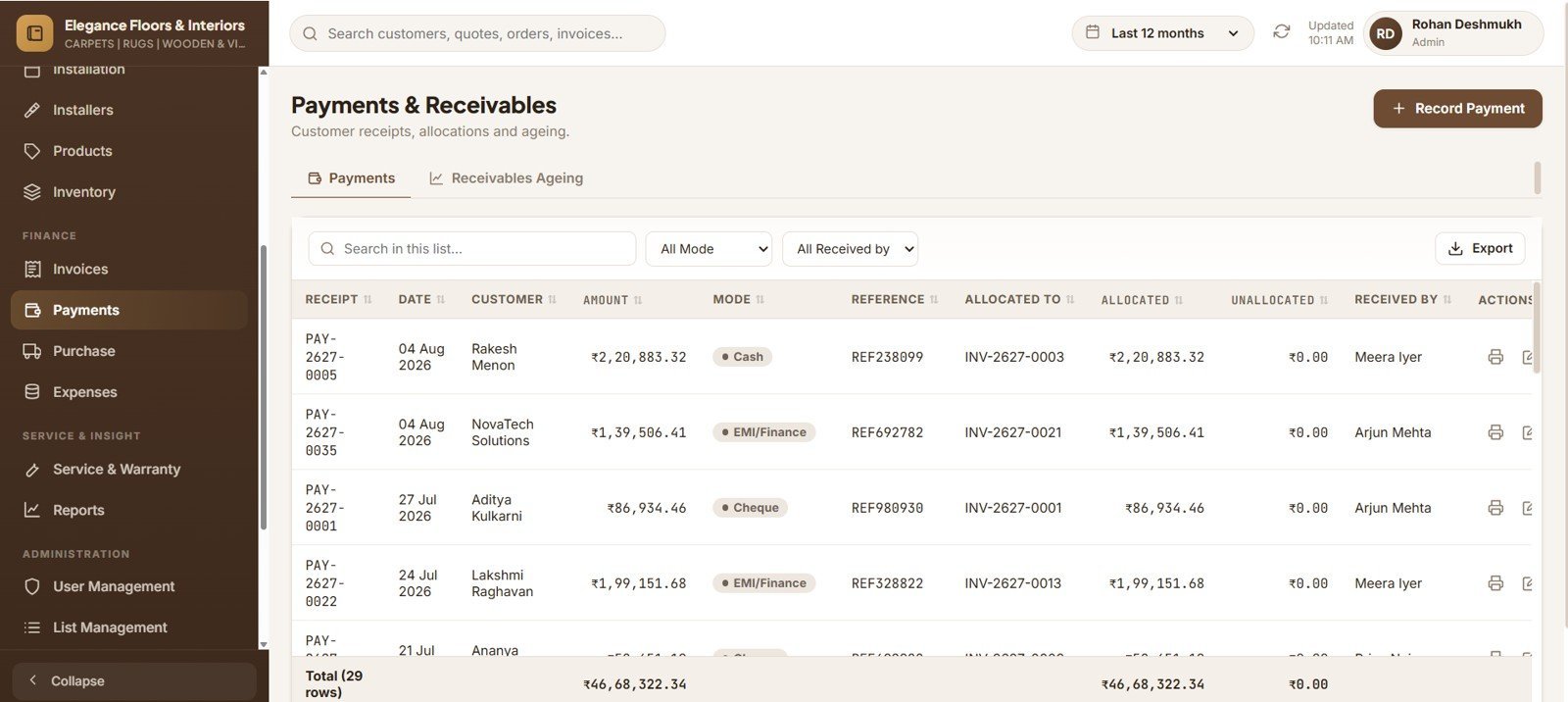Sort payments by Amount column
1568x702 pixels.
(x=612, y=300)
